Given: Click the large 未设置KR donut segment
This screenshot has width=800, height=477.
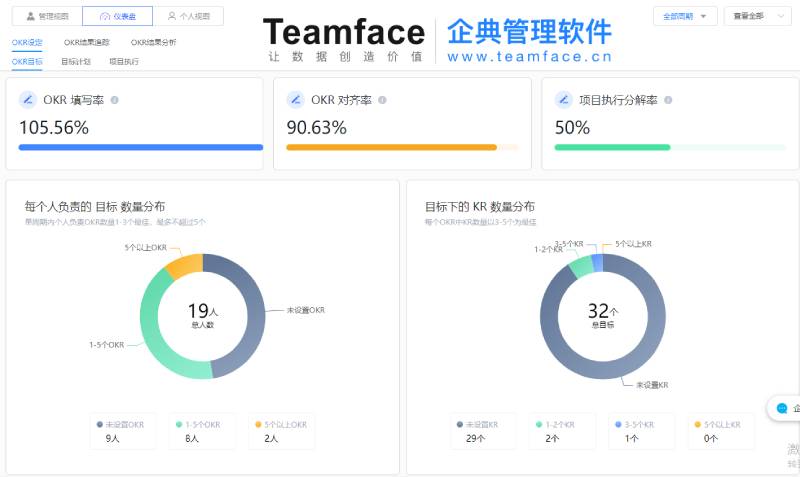Looking at the screenshot, I should tap(603, 370).
